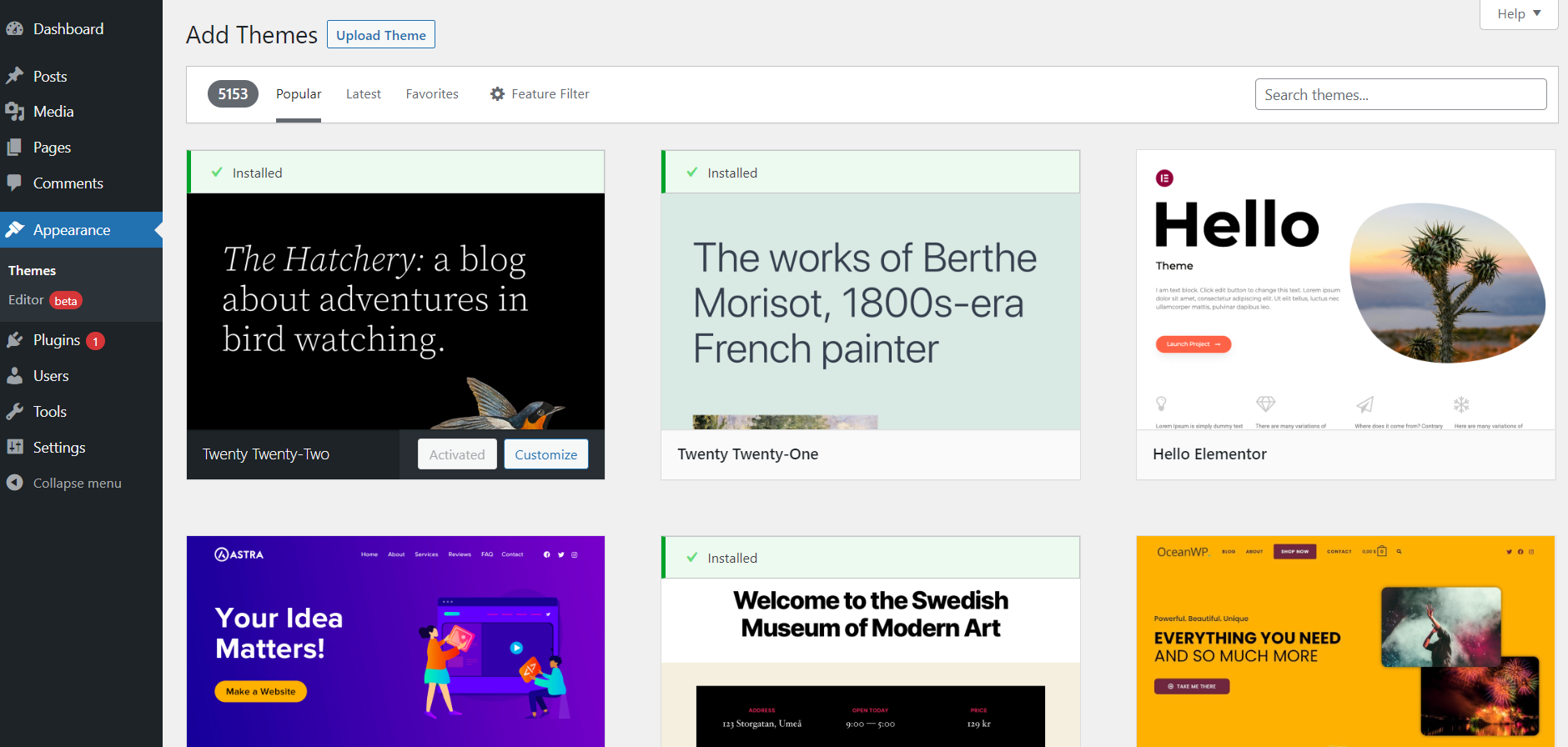1568x747 pixels.
Task: Click the Appearance paintbrush icon
Action: 14,229
